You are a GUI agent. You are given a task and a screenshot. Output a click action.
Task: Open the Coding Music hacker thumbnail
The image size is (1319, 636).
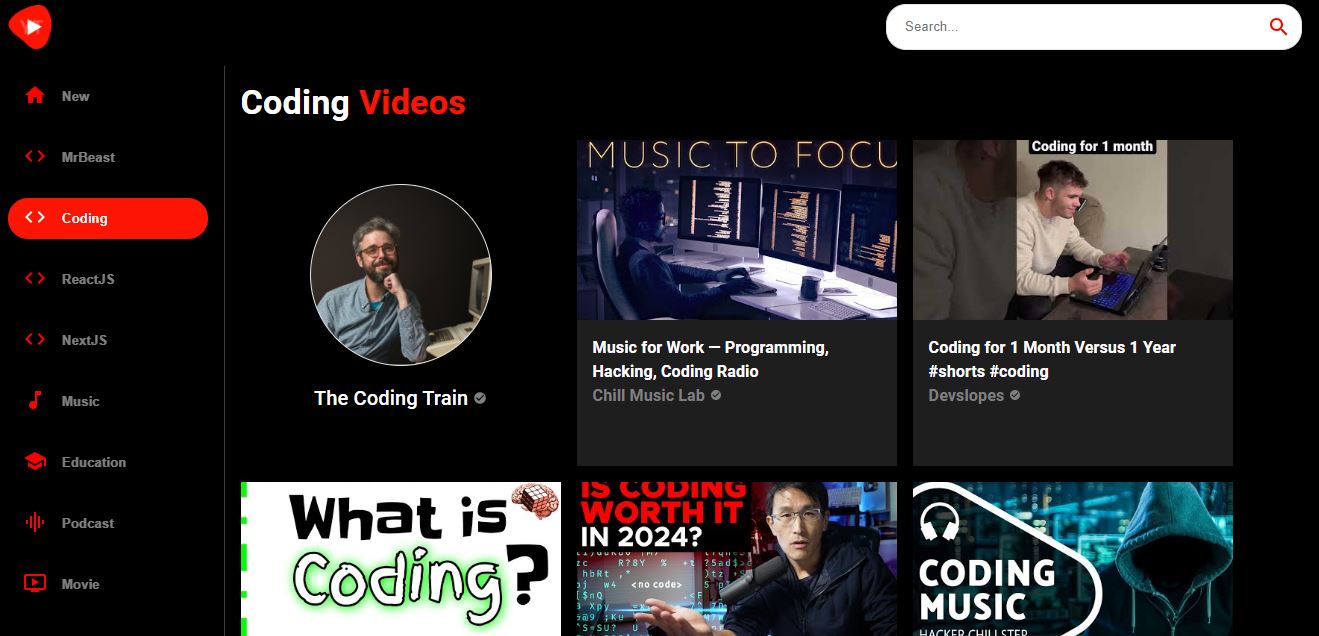pyautogui.click(x=1073, y=559)
